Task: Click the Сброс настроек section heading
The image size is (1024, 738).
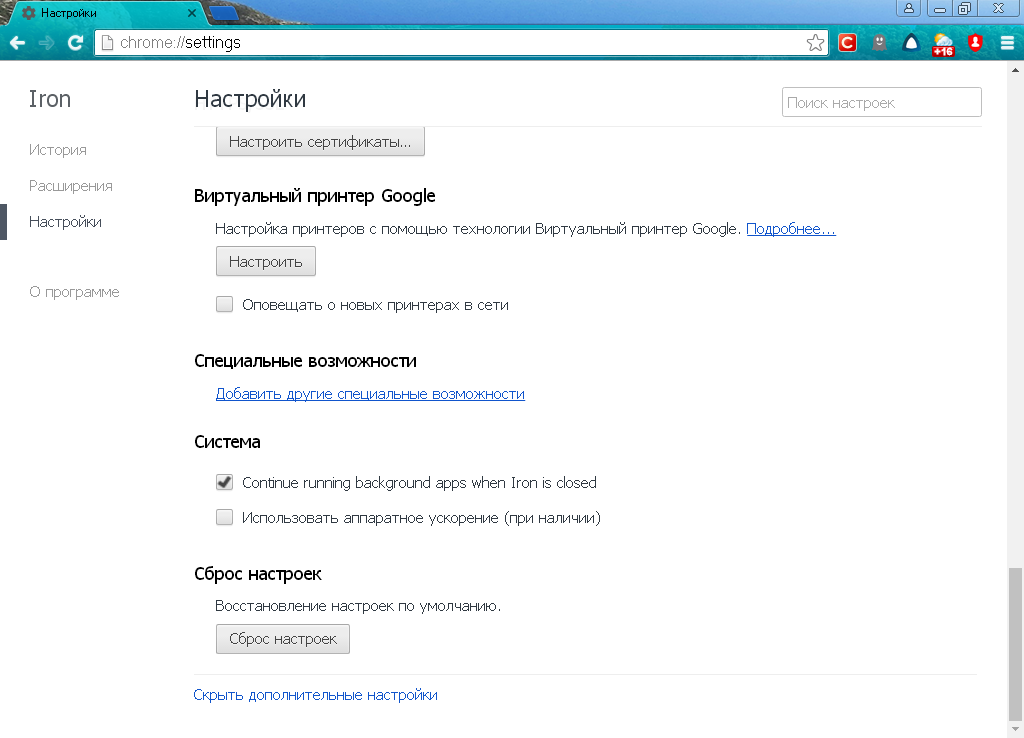Action: [258, 574]
